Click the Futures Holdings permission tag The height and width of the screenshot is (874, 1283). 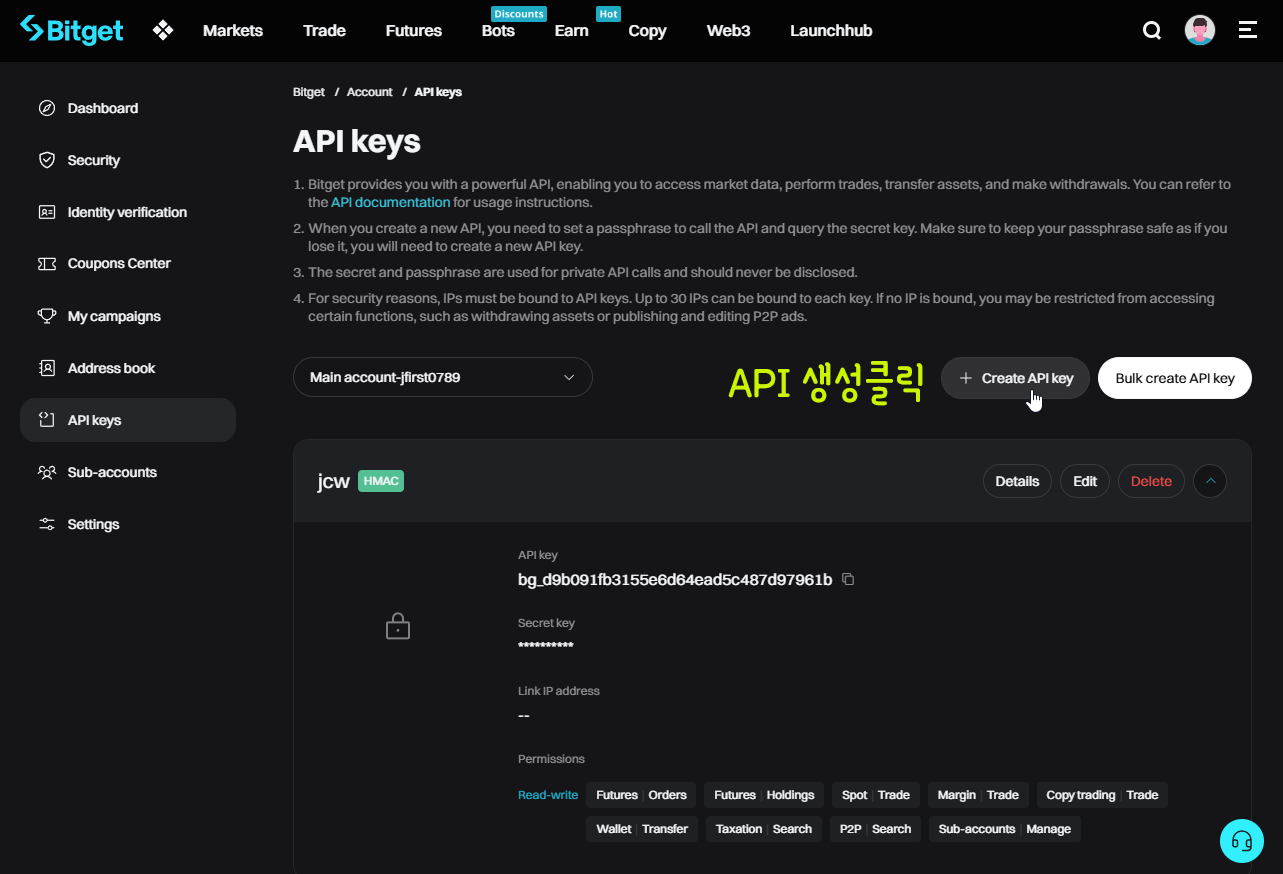pos(764,795)
